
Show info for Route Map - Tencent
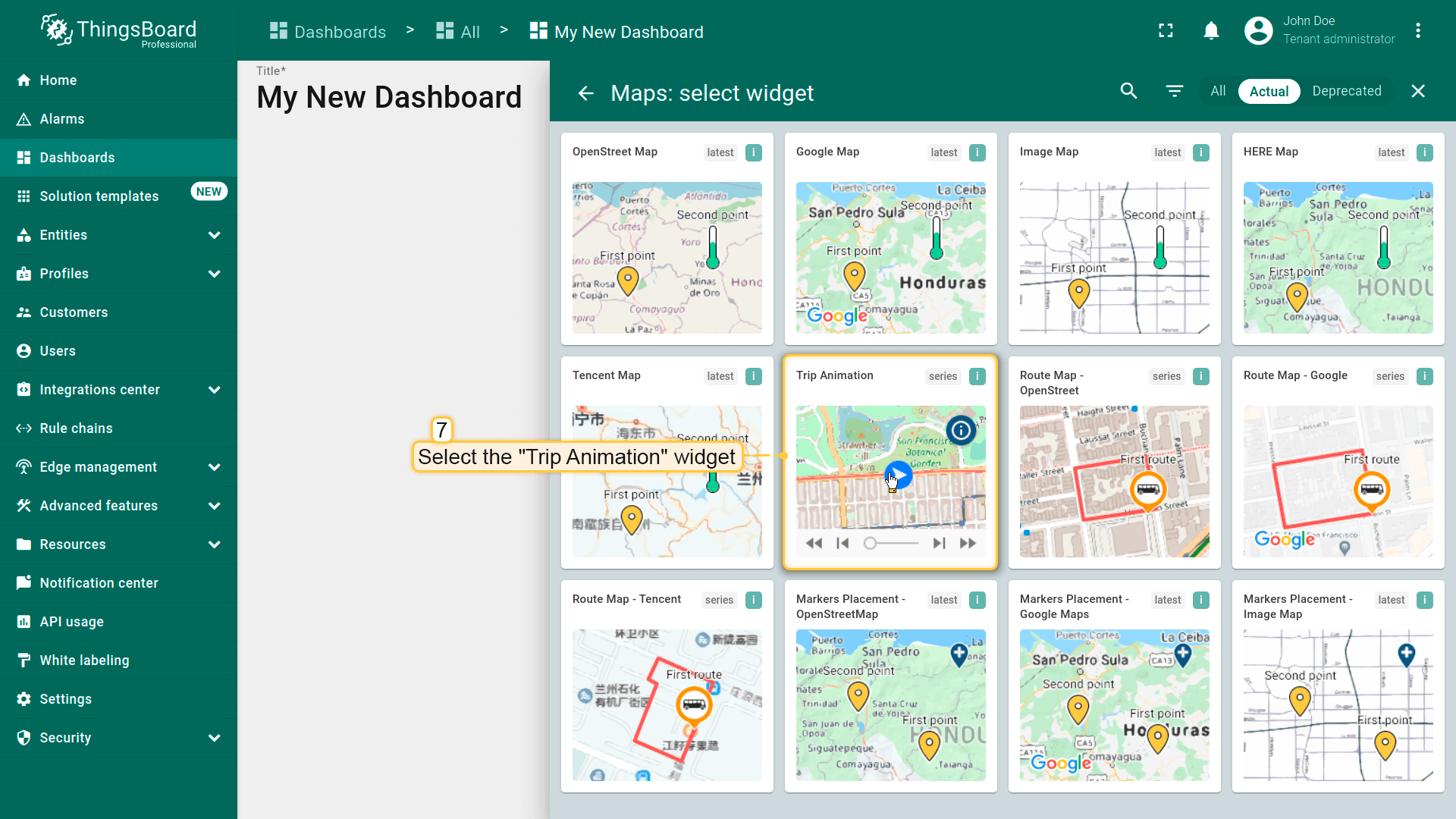click(754, 600)
